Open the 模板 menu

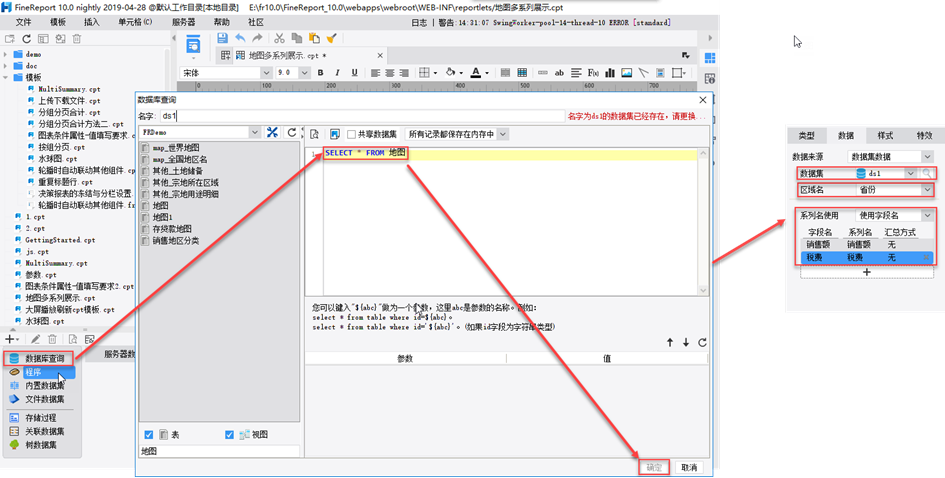click(58, 22)
